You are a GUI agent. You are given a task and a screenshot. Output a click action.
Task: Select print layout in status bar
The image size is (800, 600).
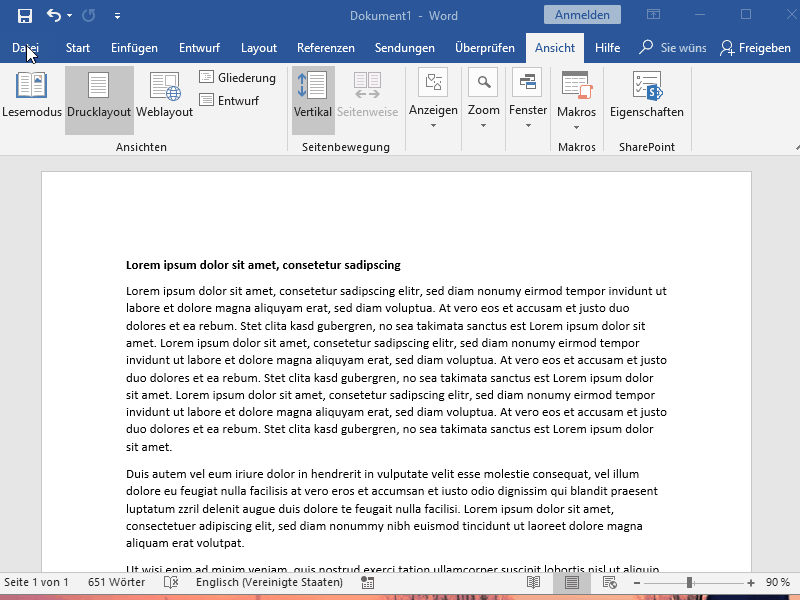coord(572,582)
